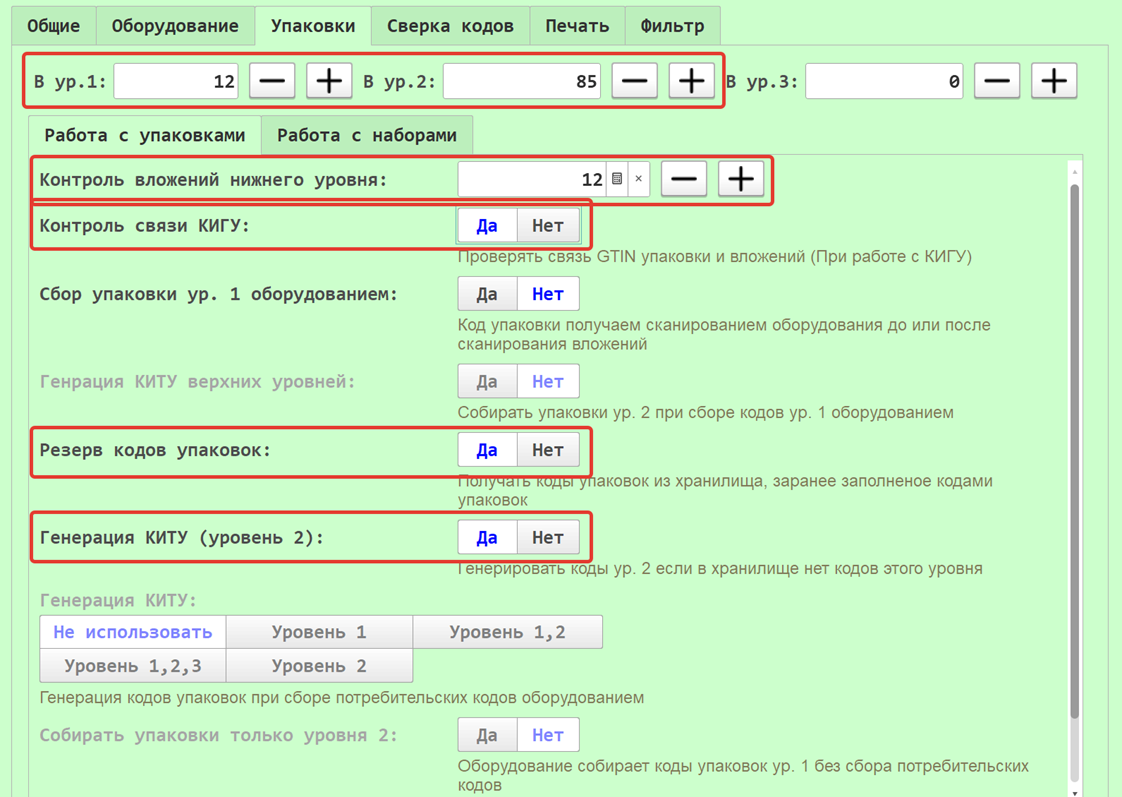Set Генрация КИТУ верхних уровней to Нет

(x=548, y=381)
